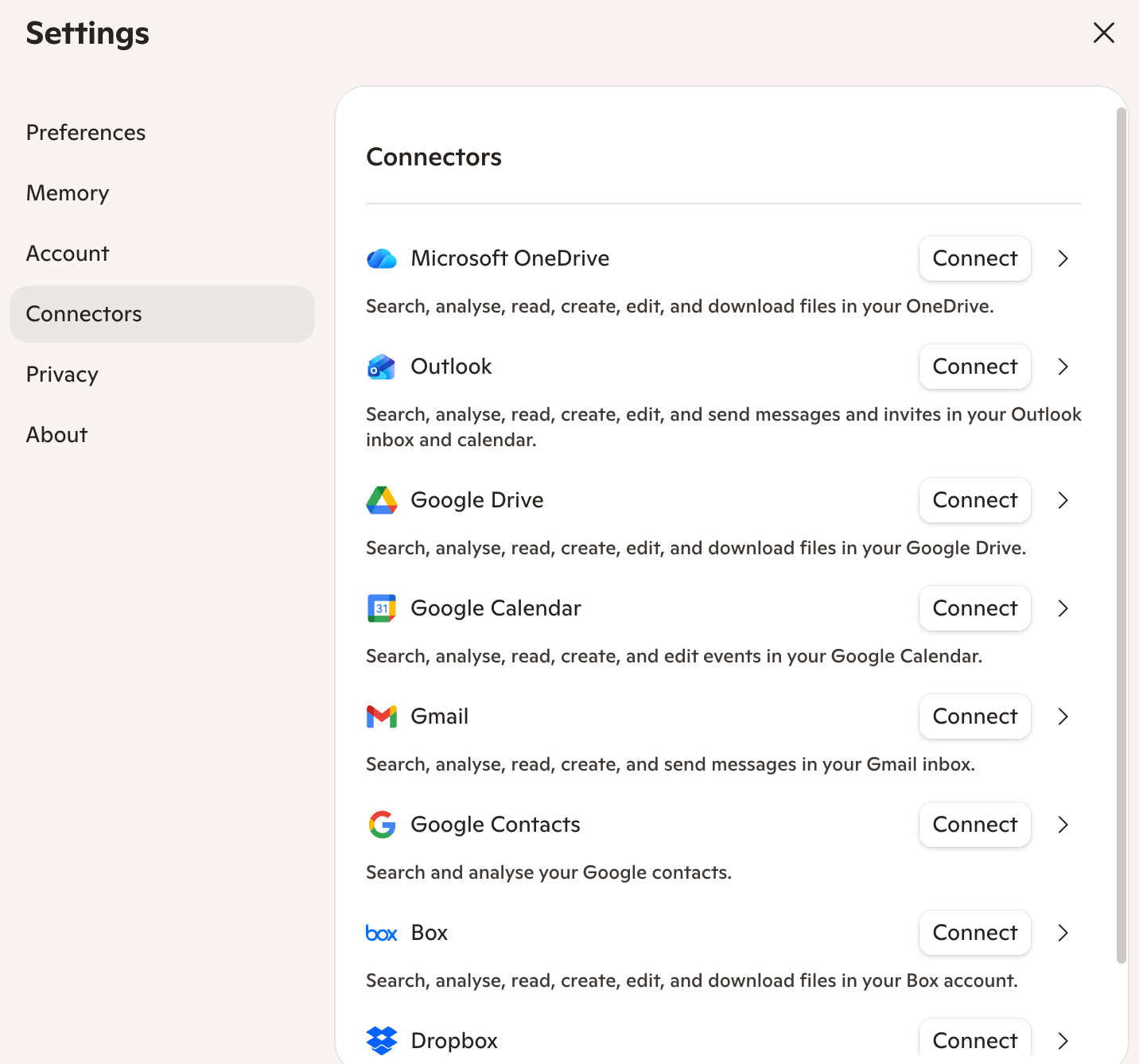Click the Google Contacts G icon
Viewport: 1139px width, 1064px height.
pos(382,825)
